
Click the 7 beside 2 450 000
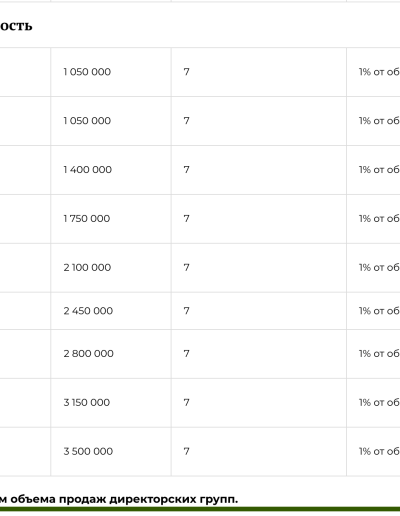pyautogui.click(x=186, y=311)
